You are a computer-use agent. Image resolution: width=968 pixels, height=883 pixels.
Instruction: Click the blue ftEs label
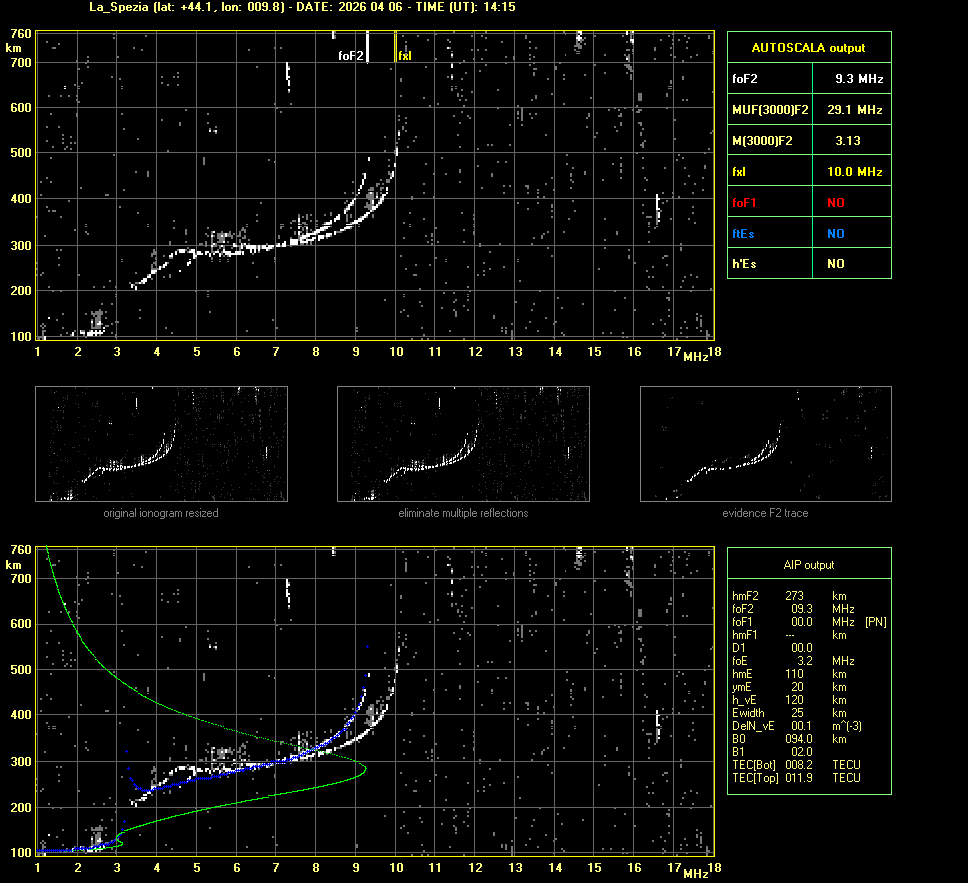(x=743, y=233)
